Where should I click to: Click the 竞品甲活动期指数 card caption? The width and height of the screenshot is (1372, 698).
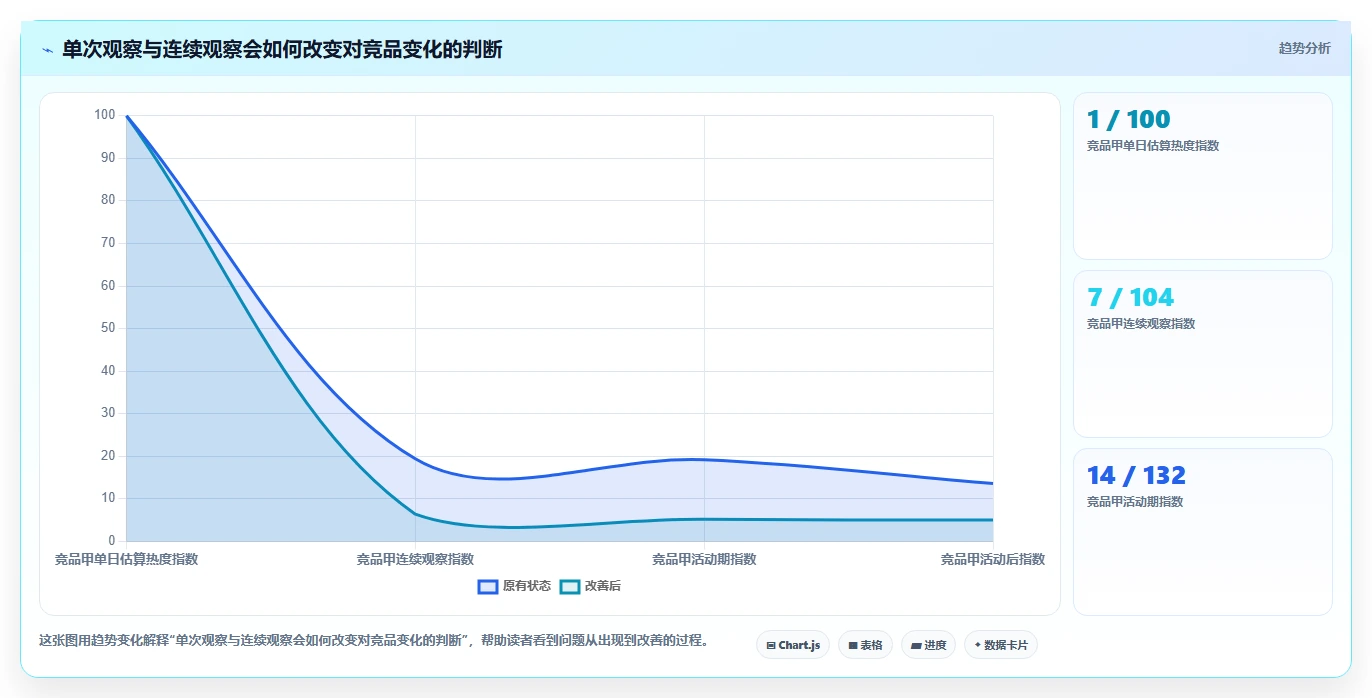point(1135,502)
